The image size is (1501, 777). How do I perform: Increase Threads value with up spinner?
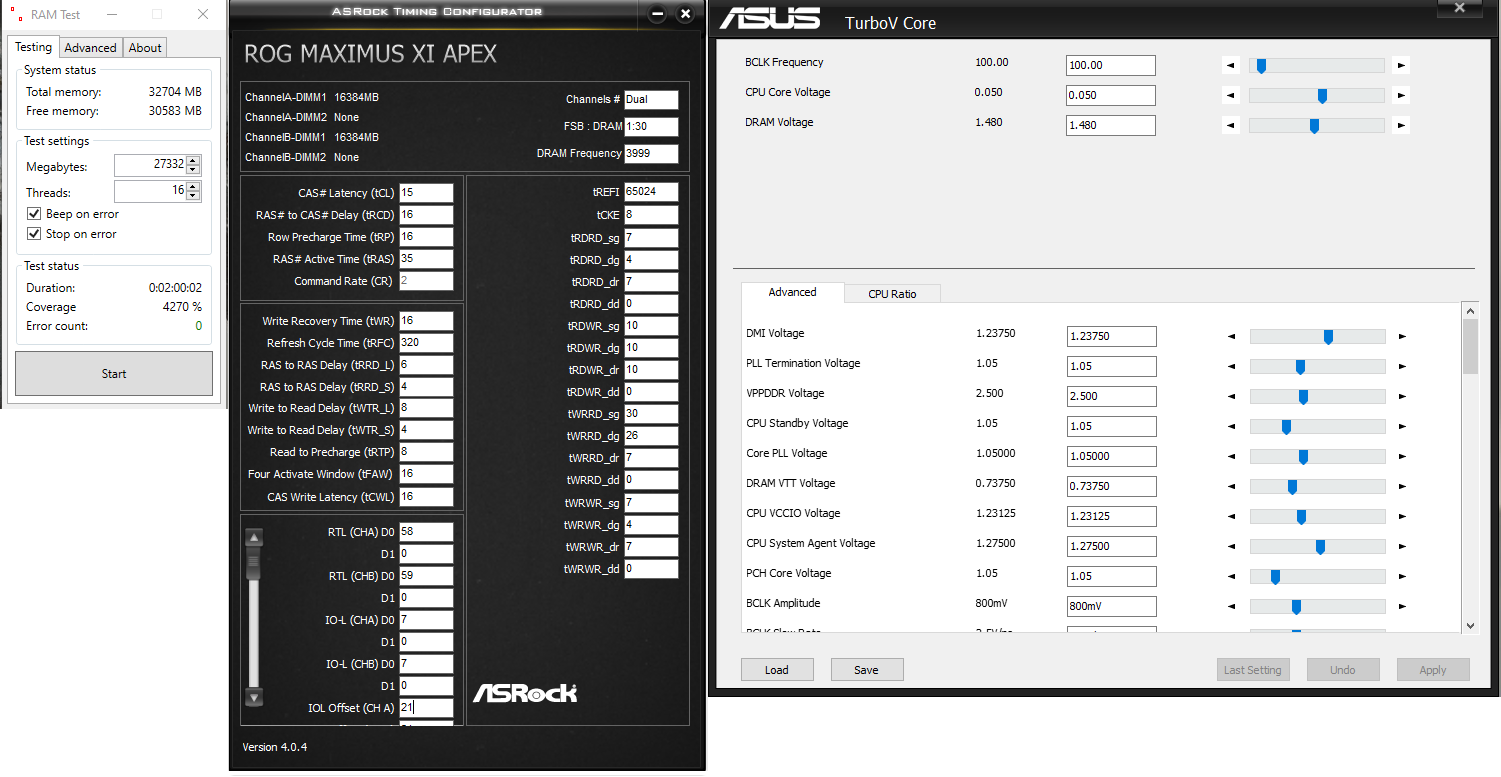tap(193, 186)
